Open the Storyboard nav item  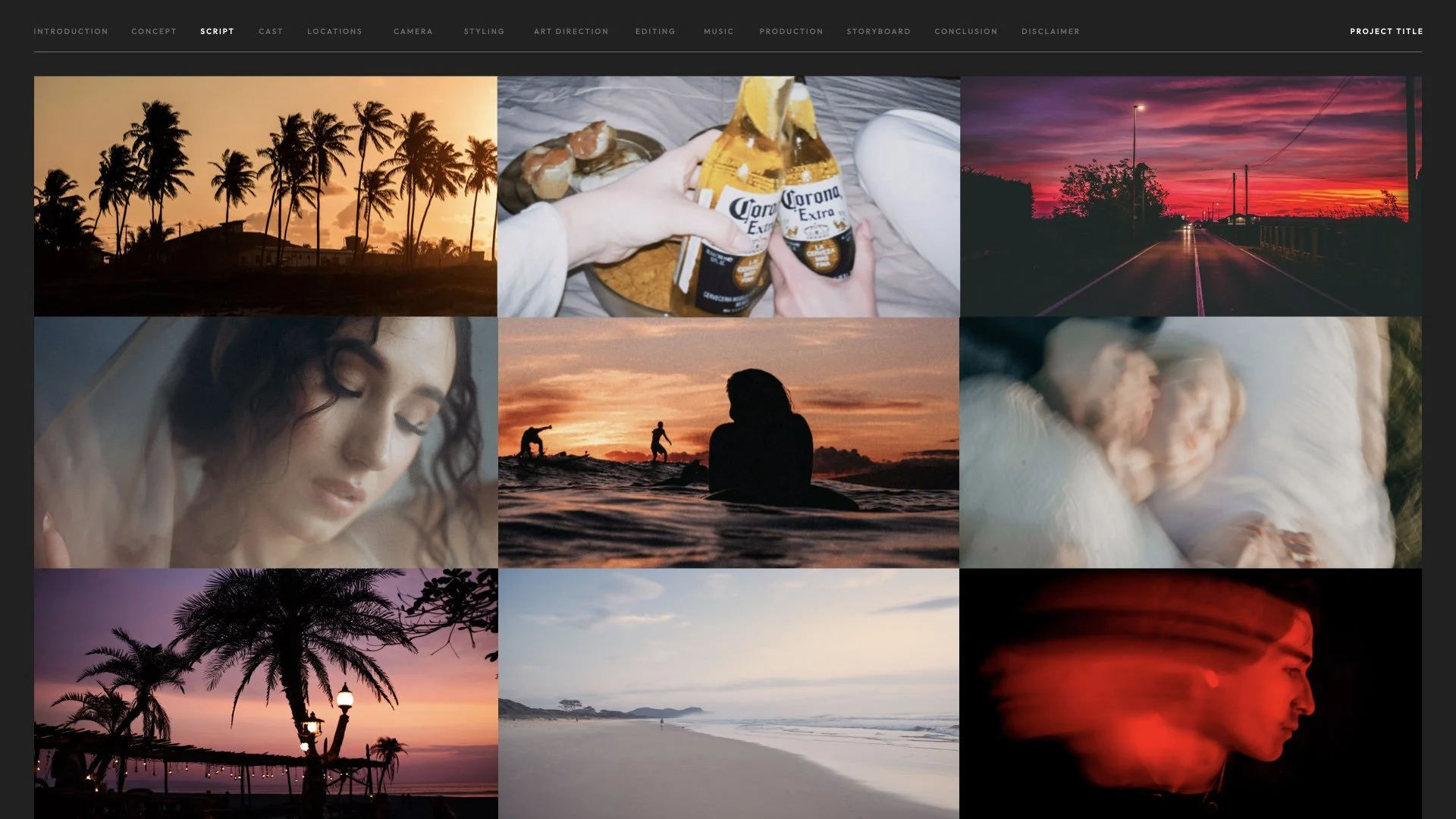point(878,31)
